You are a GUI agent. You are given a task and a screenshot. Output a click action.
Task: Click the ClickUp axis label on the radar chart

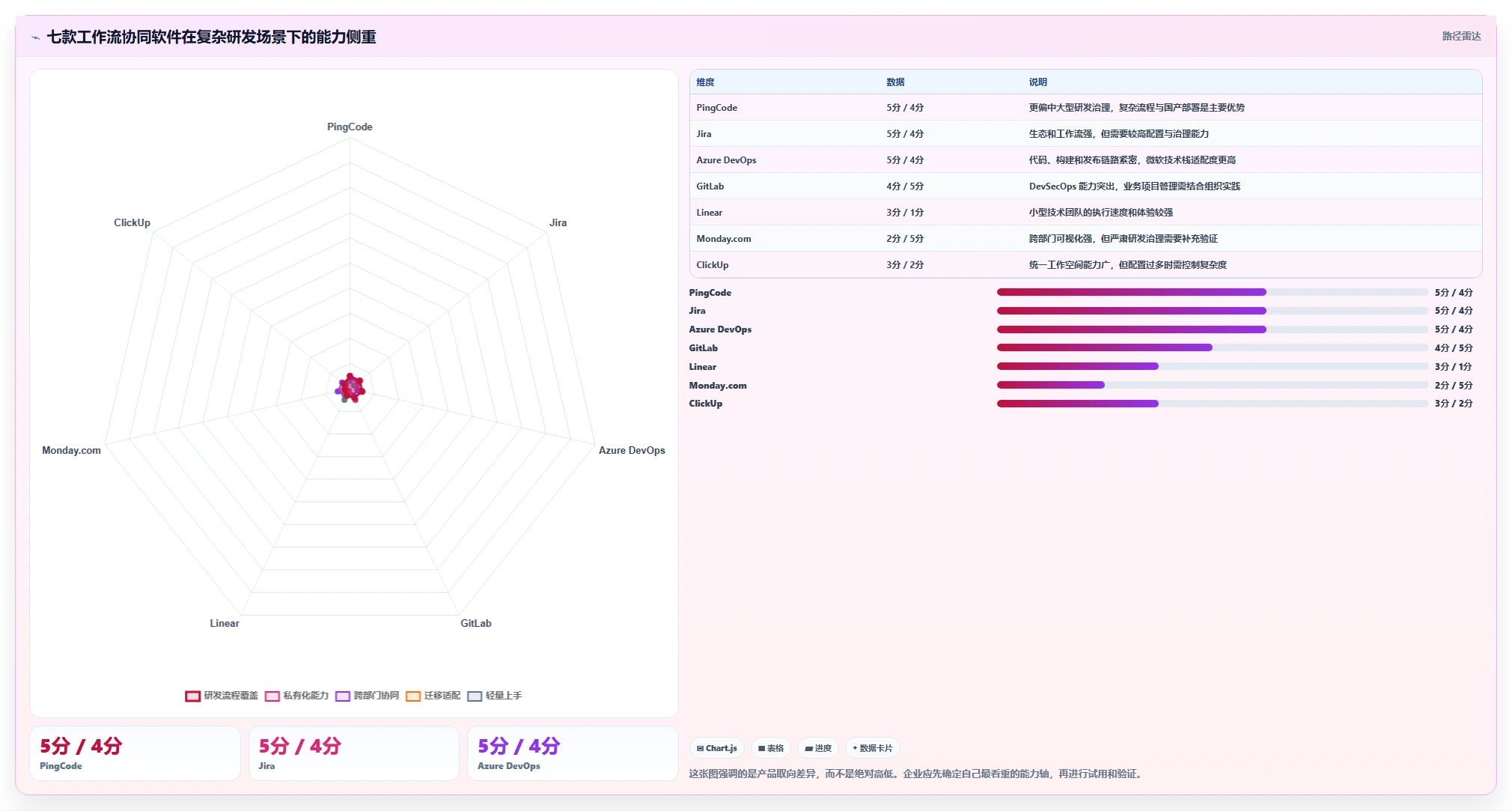132,222
